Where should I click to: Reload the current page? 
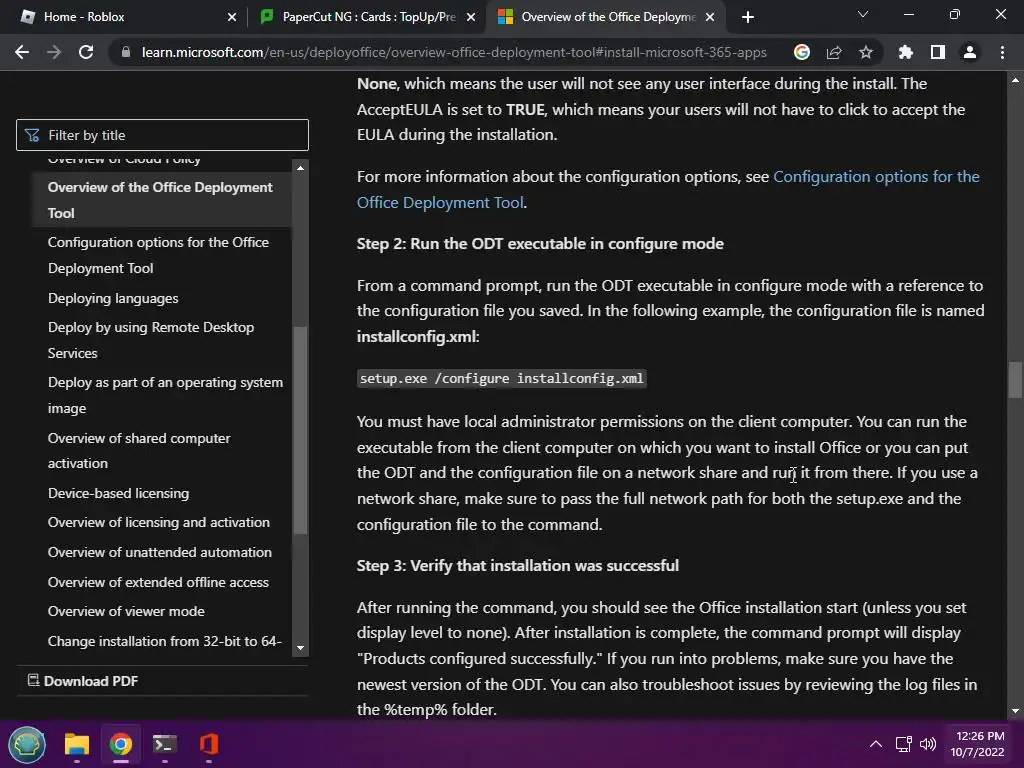tap(86, 52)
